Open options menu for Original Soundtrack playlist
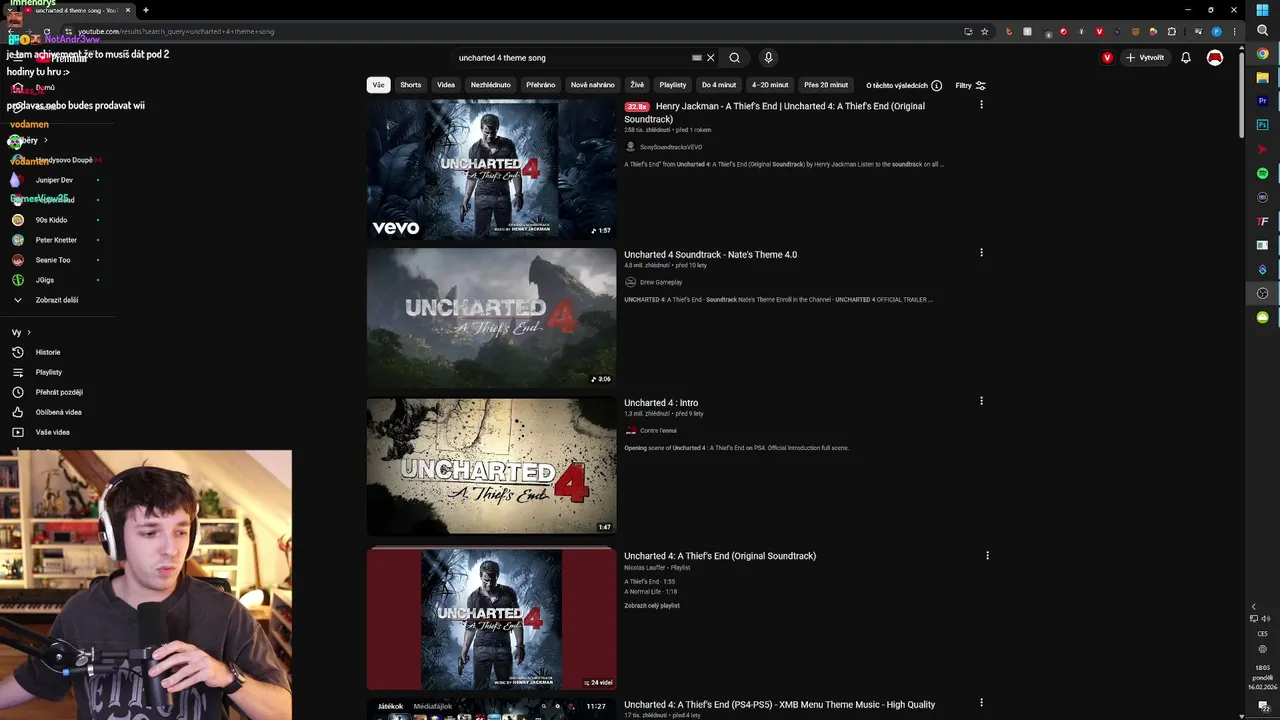The image size is (1280, 720). click(x=987, y=555)
